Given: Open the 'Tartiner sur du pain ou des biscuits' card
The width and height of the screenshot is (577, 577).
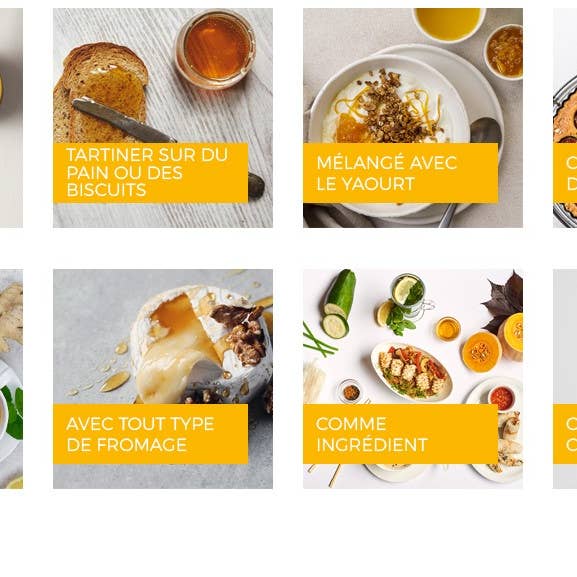Looking at the screenshot, I should [163, 118].
